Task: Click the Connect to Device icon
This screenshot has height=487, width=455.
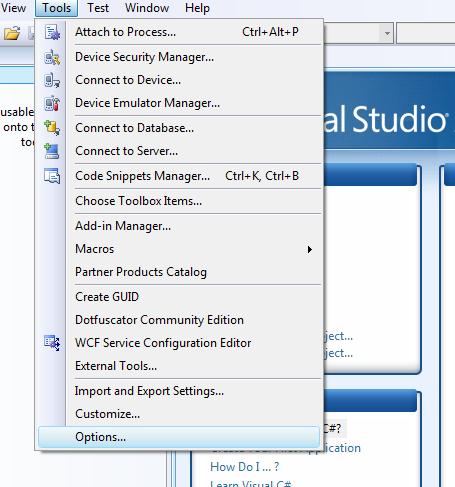Action: (52, 80)
